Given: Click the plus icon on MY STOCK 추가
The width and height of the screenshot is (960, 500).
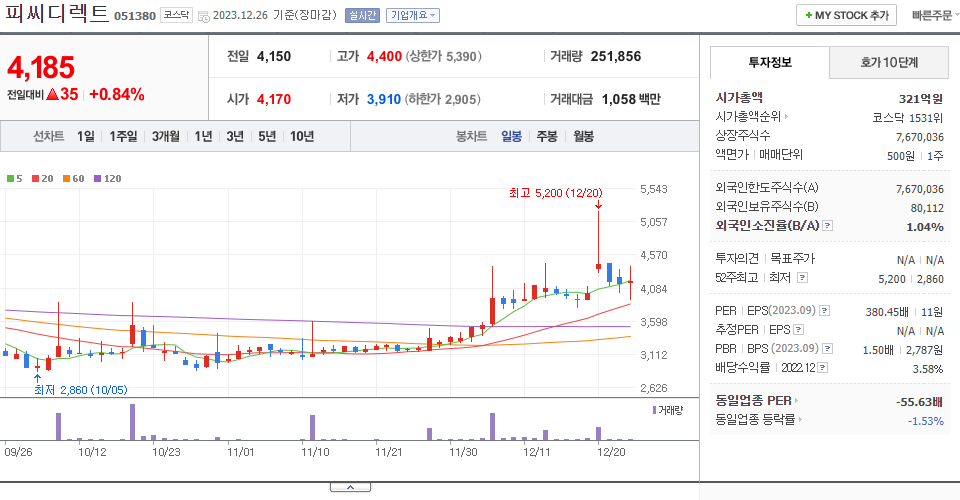Looking at the screenshot, I should (809, 15).
